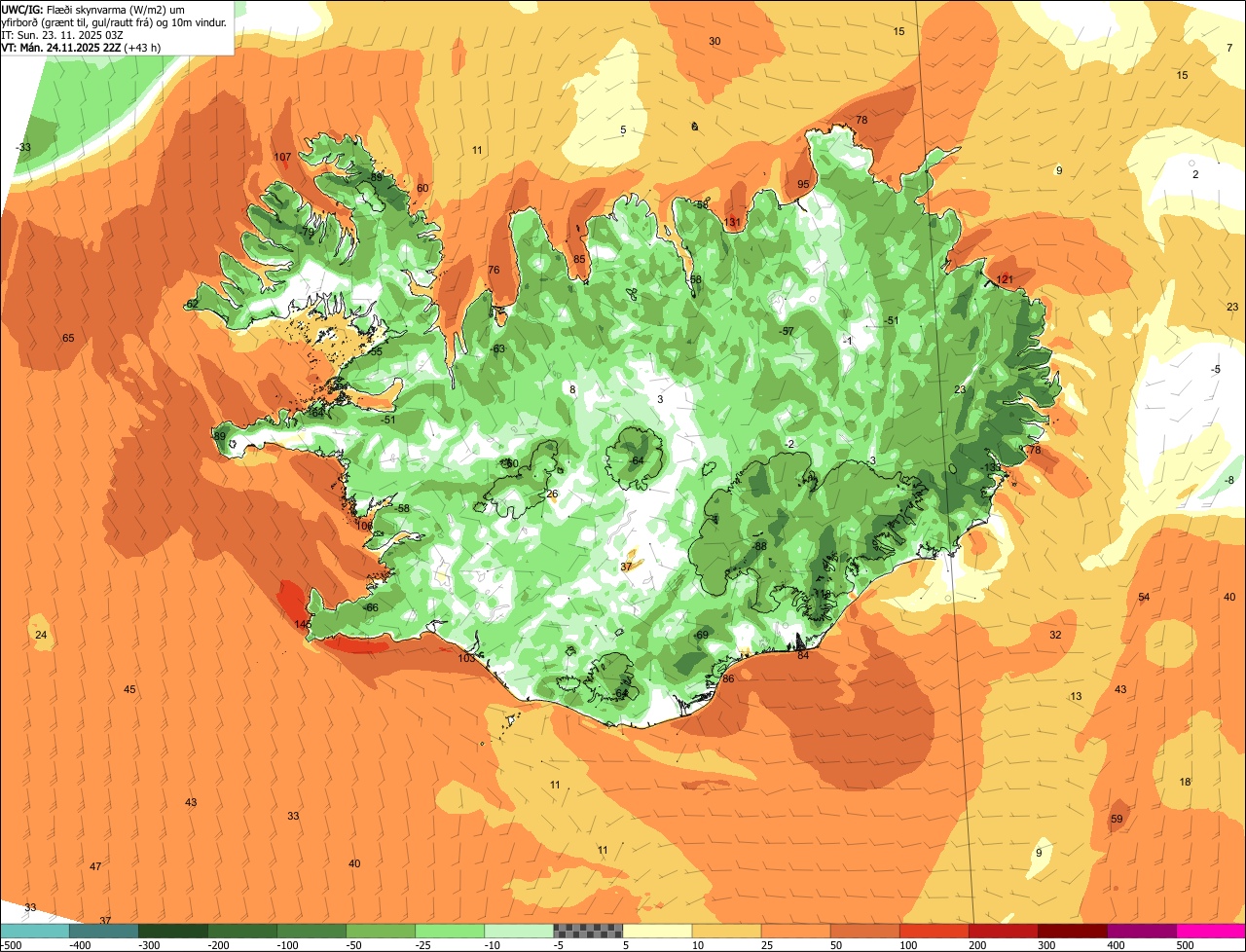The height and width of the screenshot is (952, 1246).
Task: Click the teal legend swatch starting at -500
Action: [x=35, y=931]
